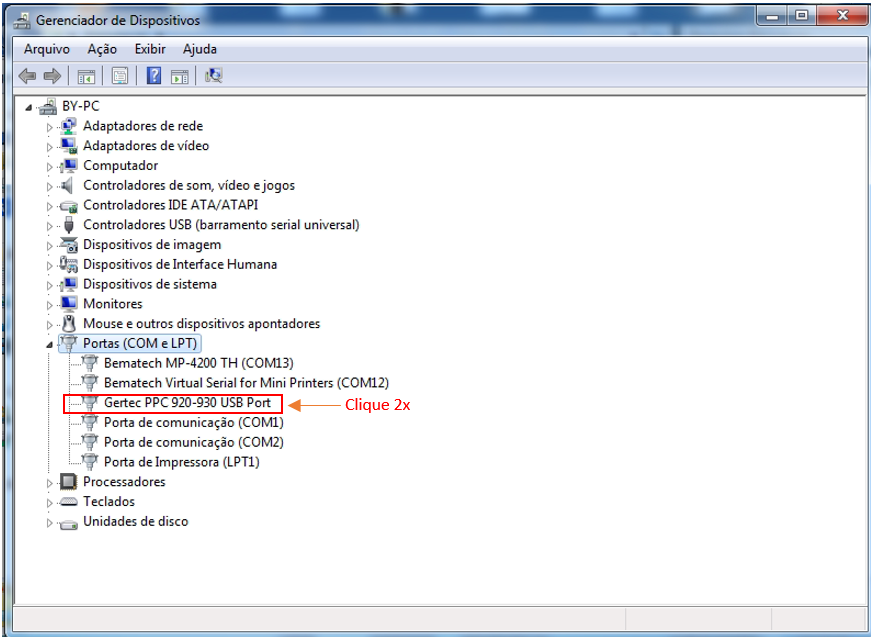Select Gertec PPC 920-930 USB Port
Screen dimensions: 871x637
(x=188, y=402)
